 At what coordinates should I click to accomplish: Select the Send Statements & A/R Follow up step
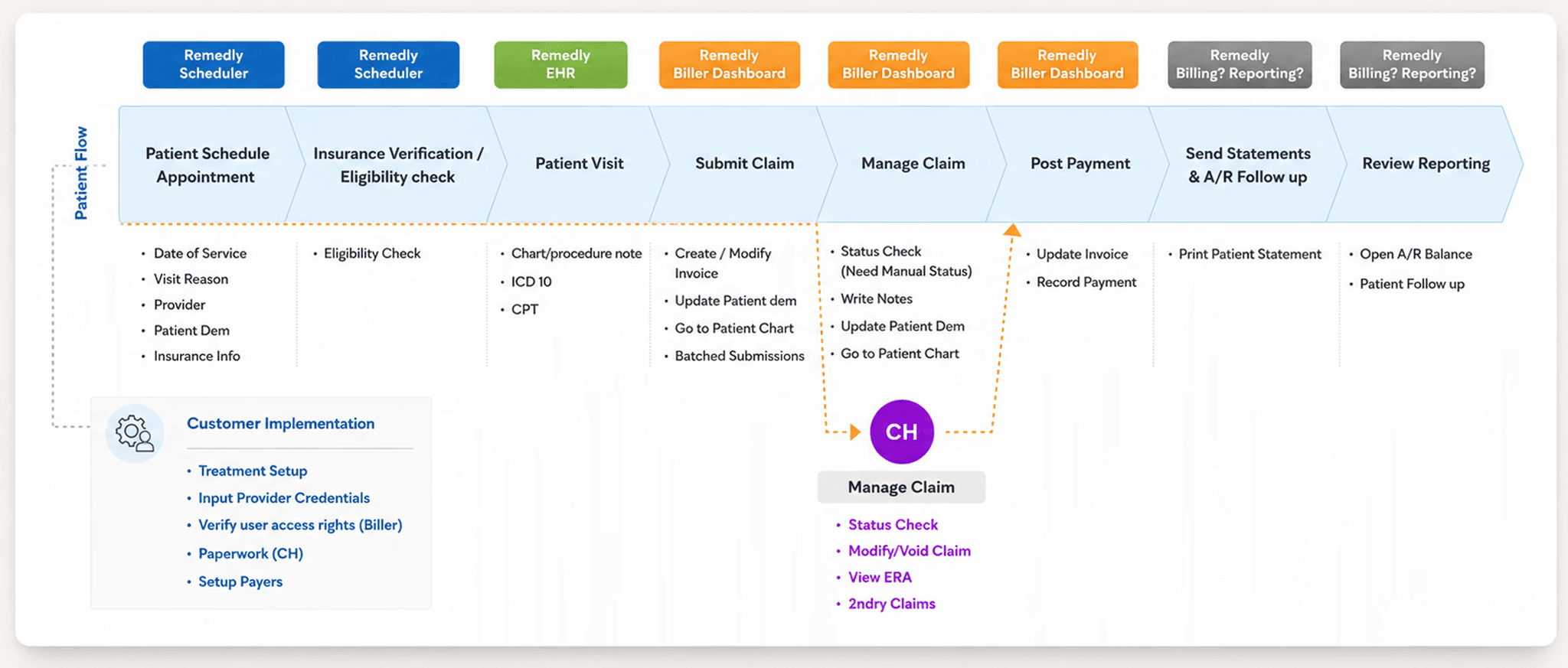tap(1248, 165)
